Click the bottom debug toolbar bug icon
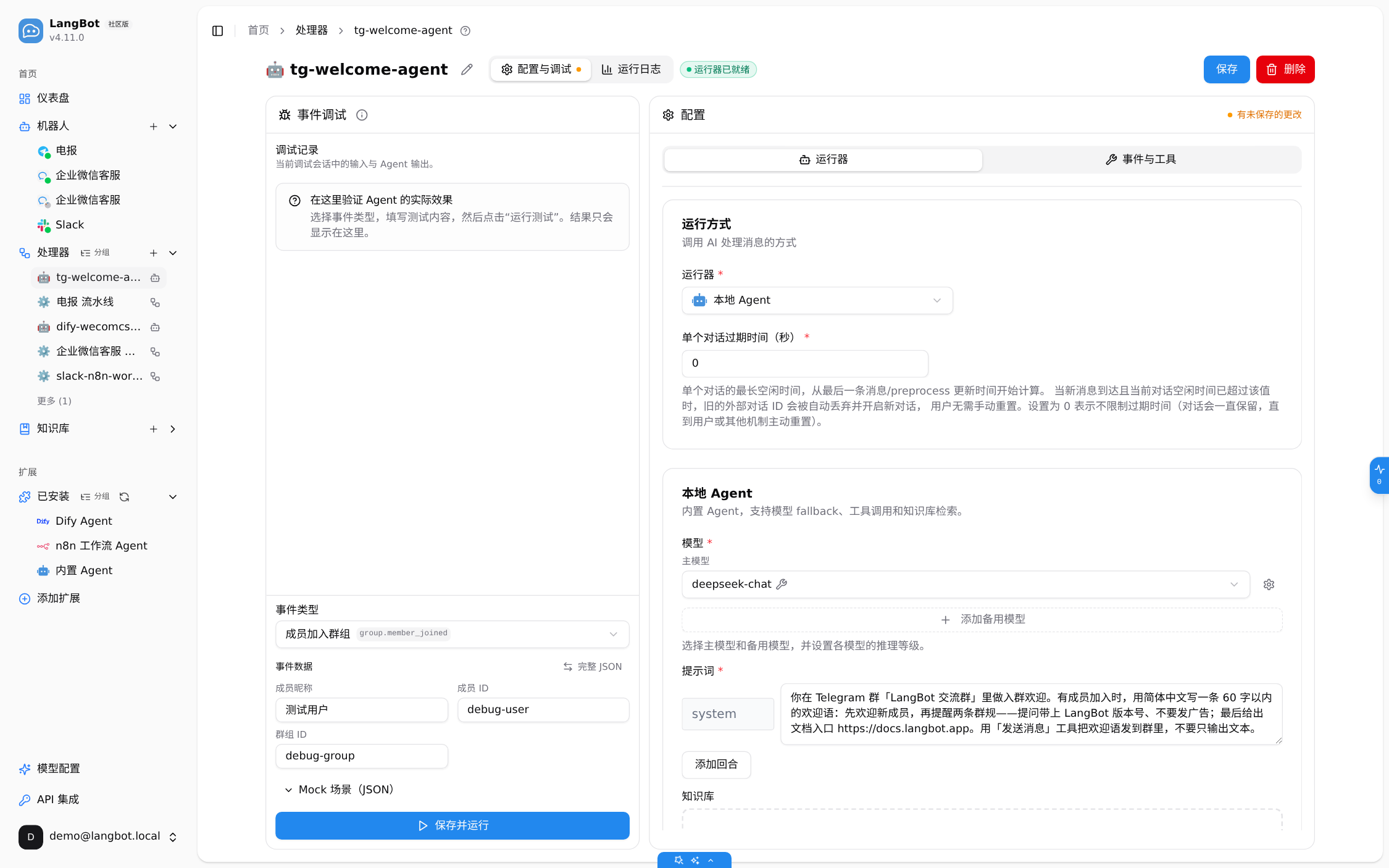1389x868 pixels. point(678,860)
